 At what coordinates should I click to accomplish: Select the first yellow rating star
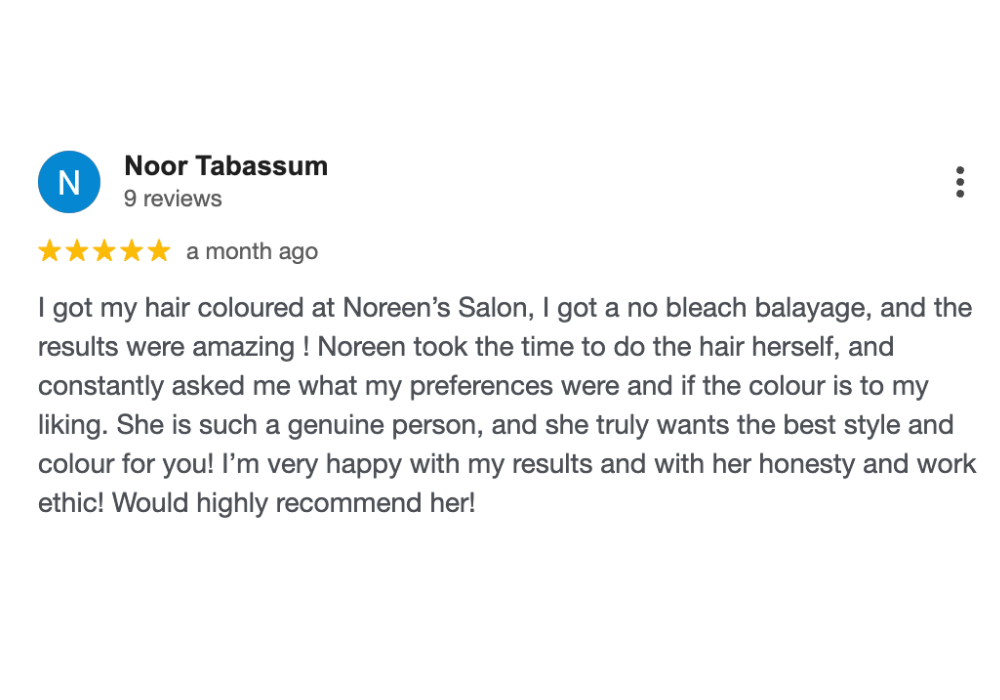pyautogui.click(x=49, y=251)
